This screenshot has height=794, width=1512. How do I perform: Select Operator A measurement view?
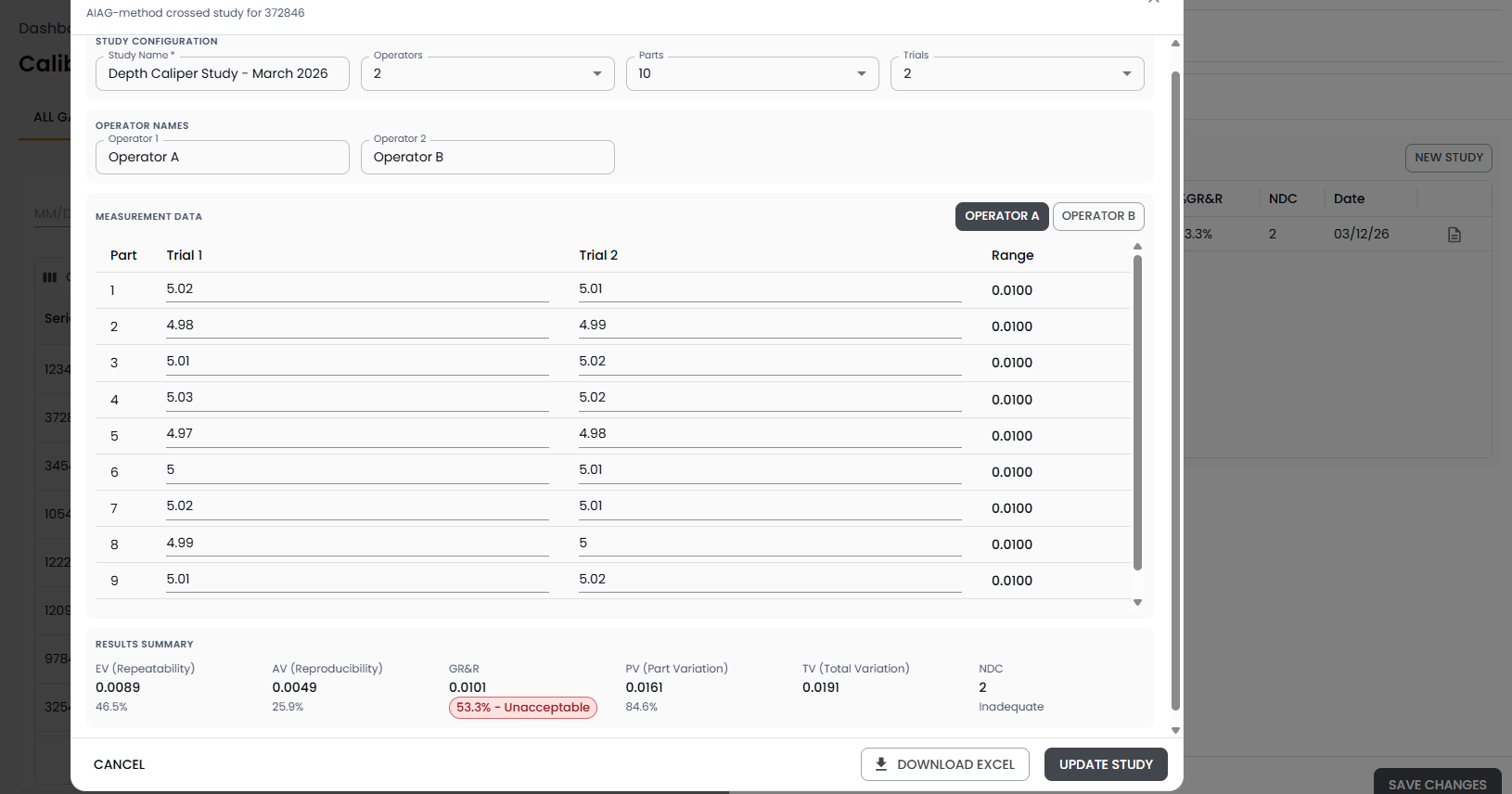point(1001,216)
